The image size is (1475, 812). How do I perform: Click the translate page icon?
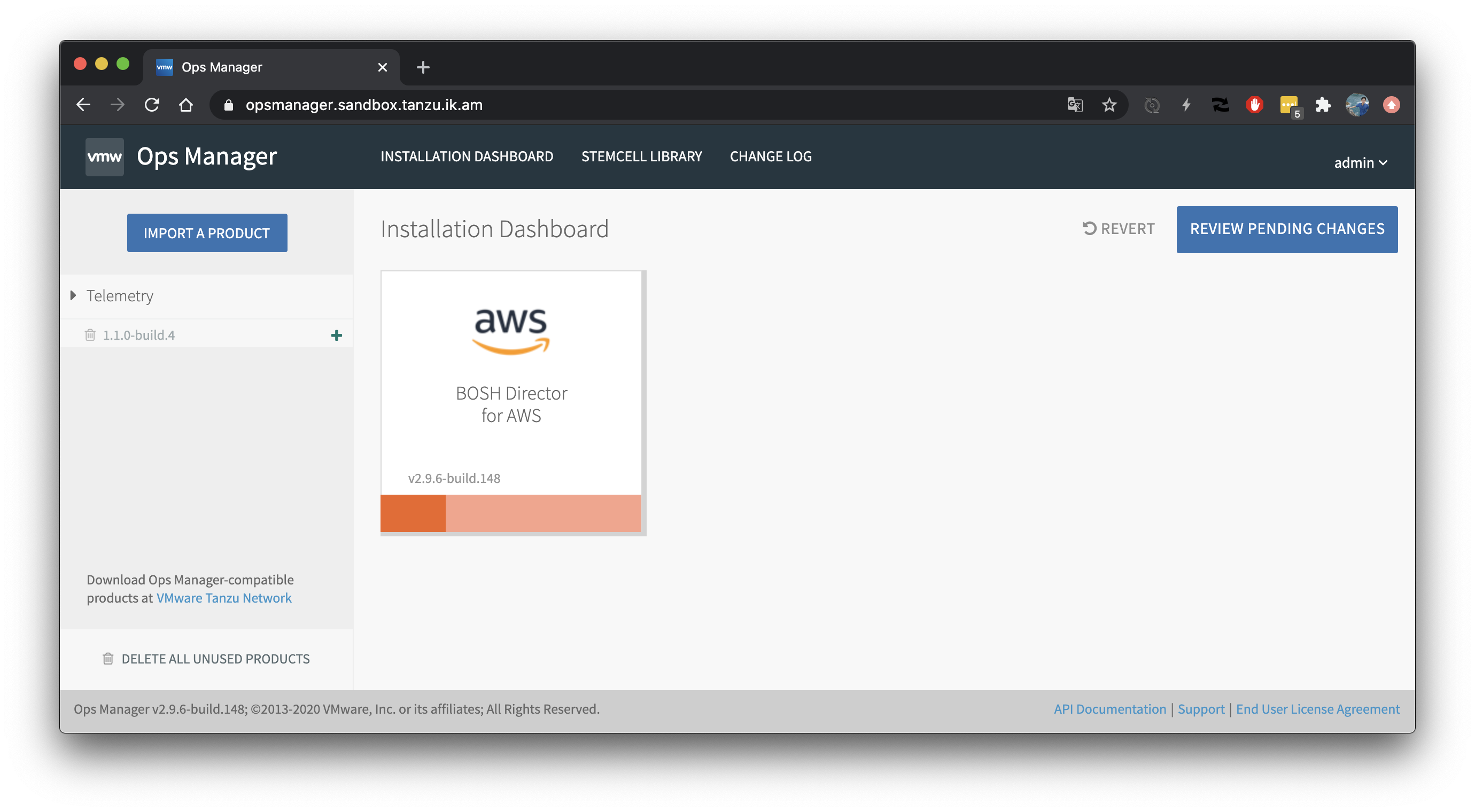(1075, 105)
